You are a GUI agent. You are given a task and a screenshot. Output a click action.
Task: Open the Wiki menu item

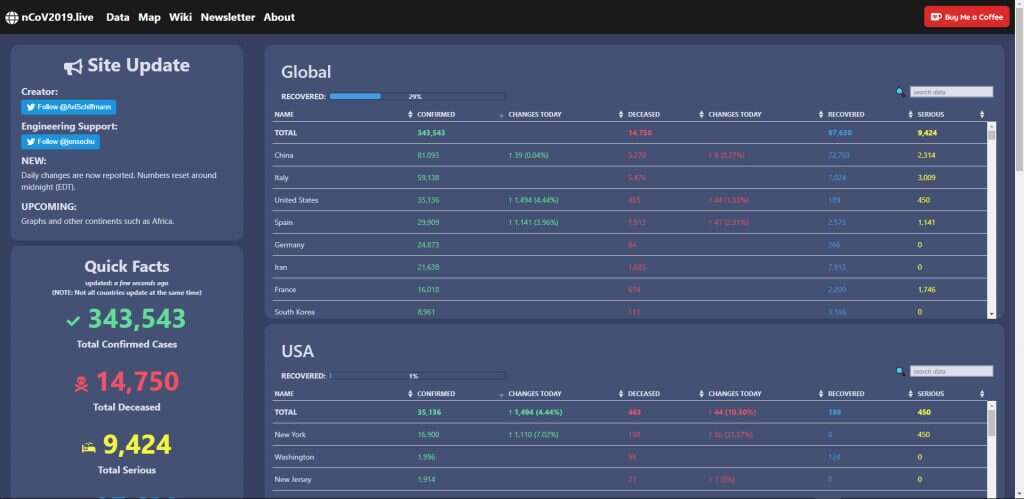180,17
